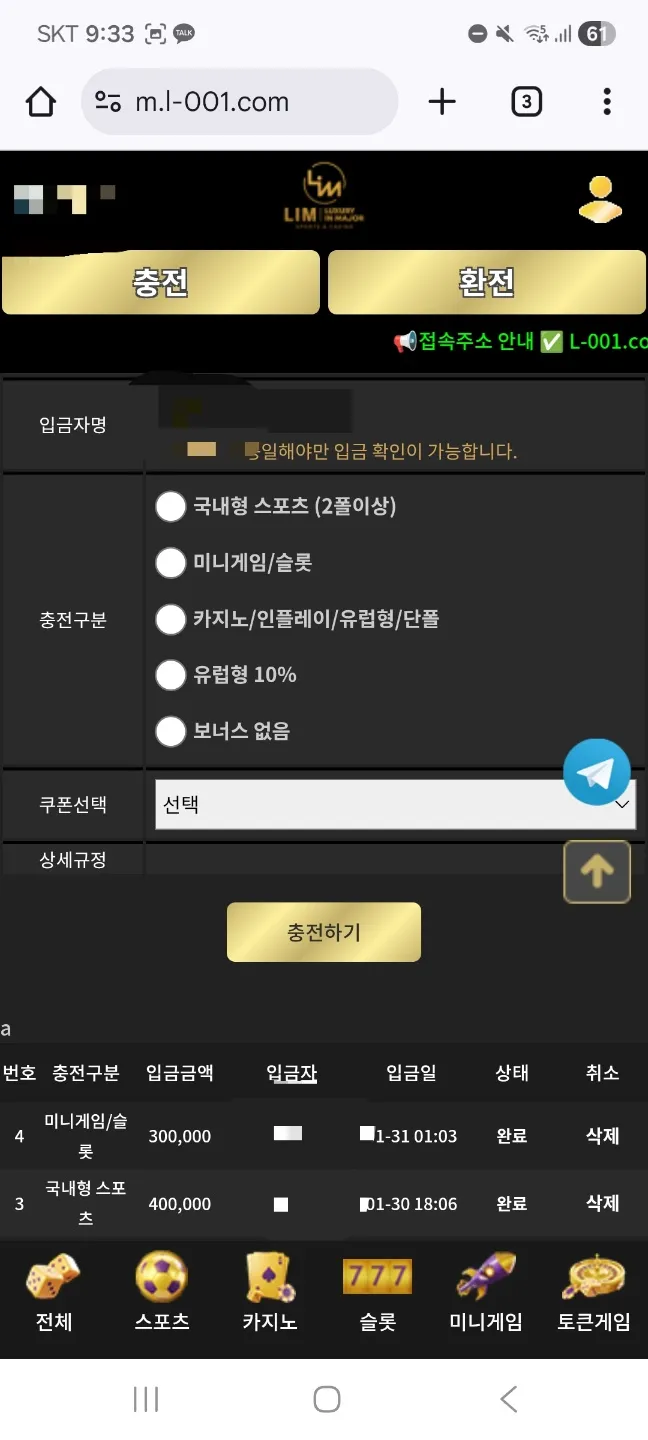Open the browser three-dot menu
This screenshot has width=648, height=1440.
[607, 101]
